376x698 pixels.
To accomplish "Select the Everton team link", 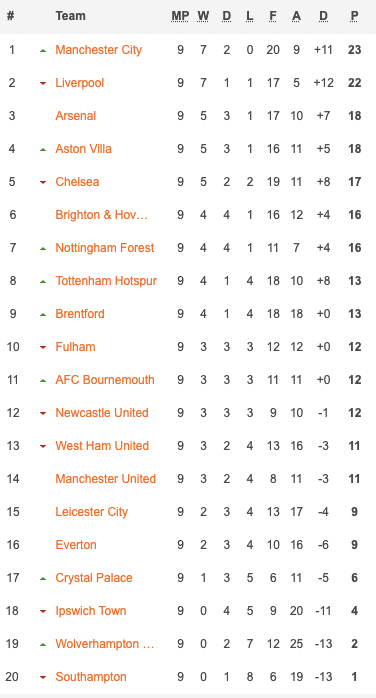I will pyautogui.click(x=76, y=545).
